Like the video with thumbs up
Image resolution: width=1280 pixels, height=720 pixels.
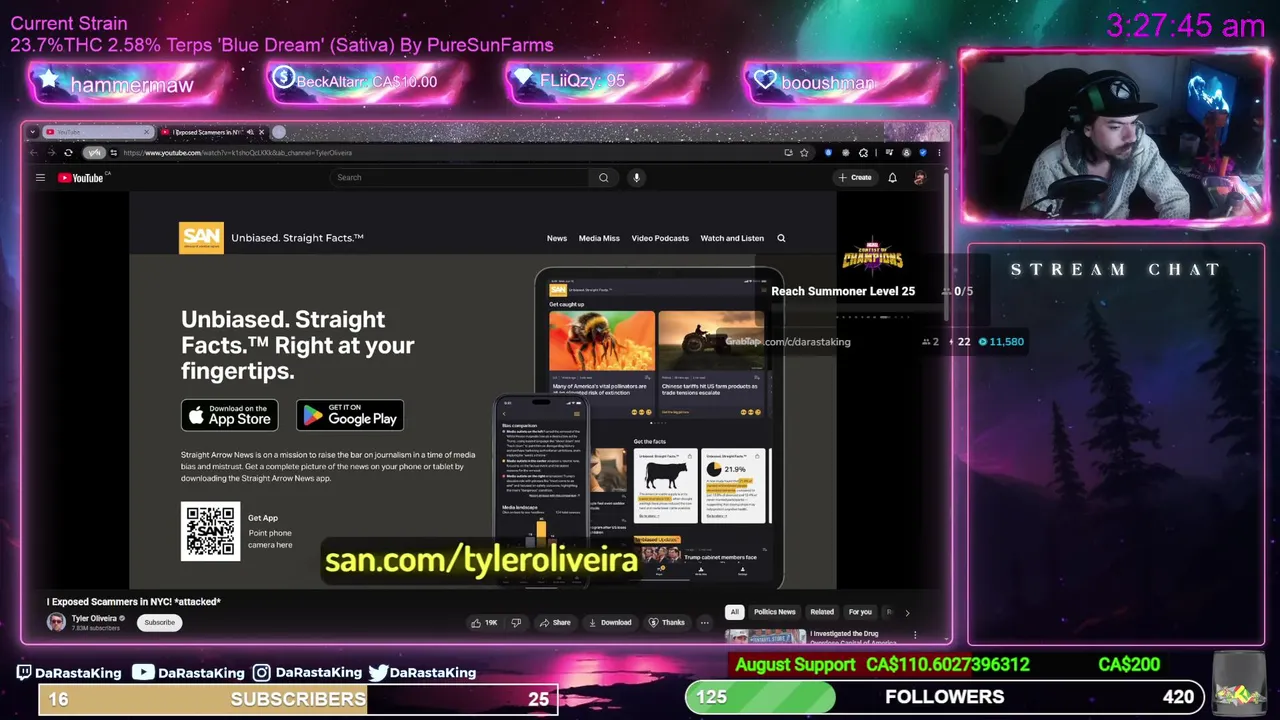coord(484,622)
